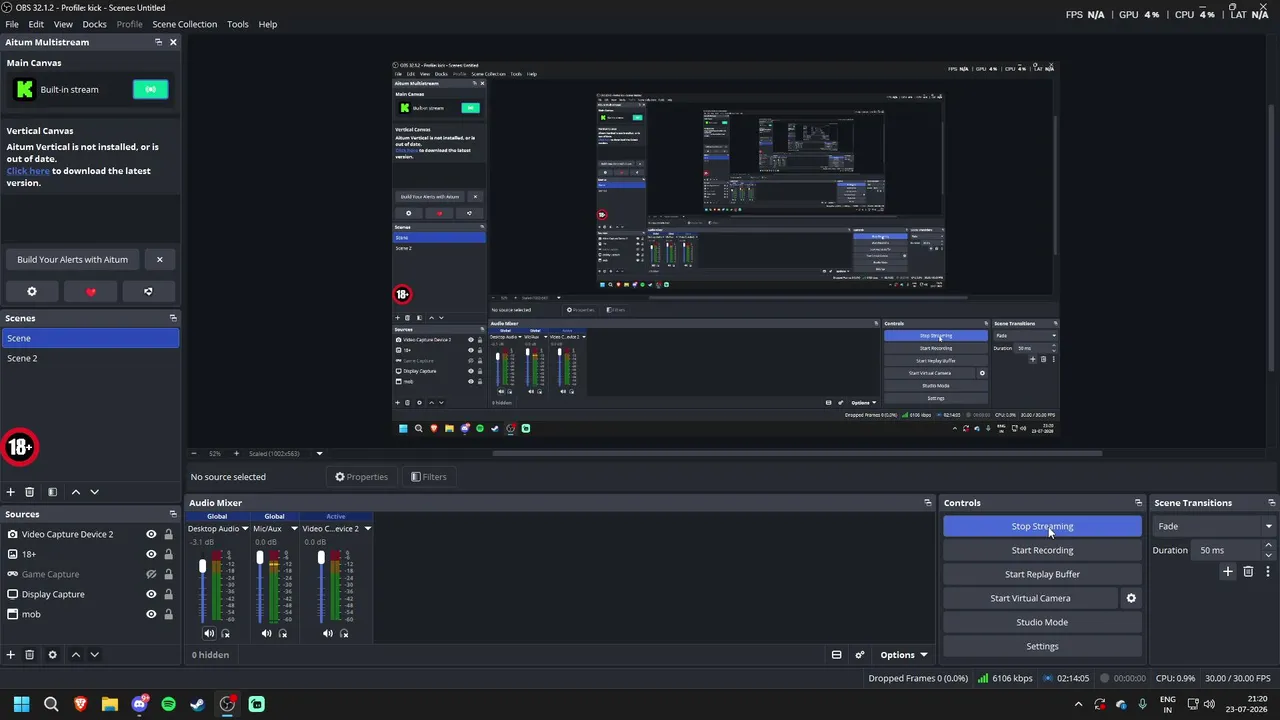The image size is (1280, 720).
Task: Hide the Display Capture source
Action: [x=151, y=594]
